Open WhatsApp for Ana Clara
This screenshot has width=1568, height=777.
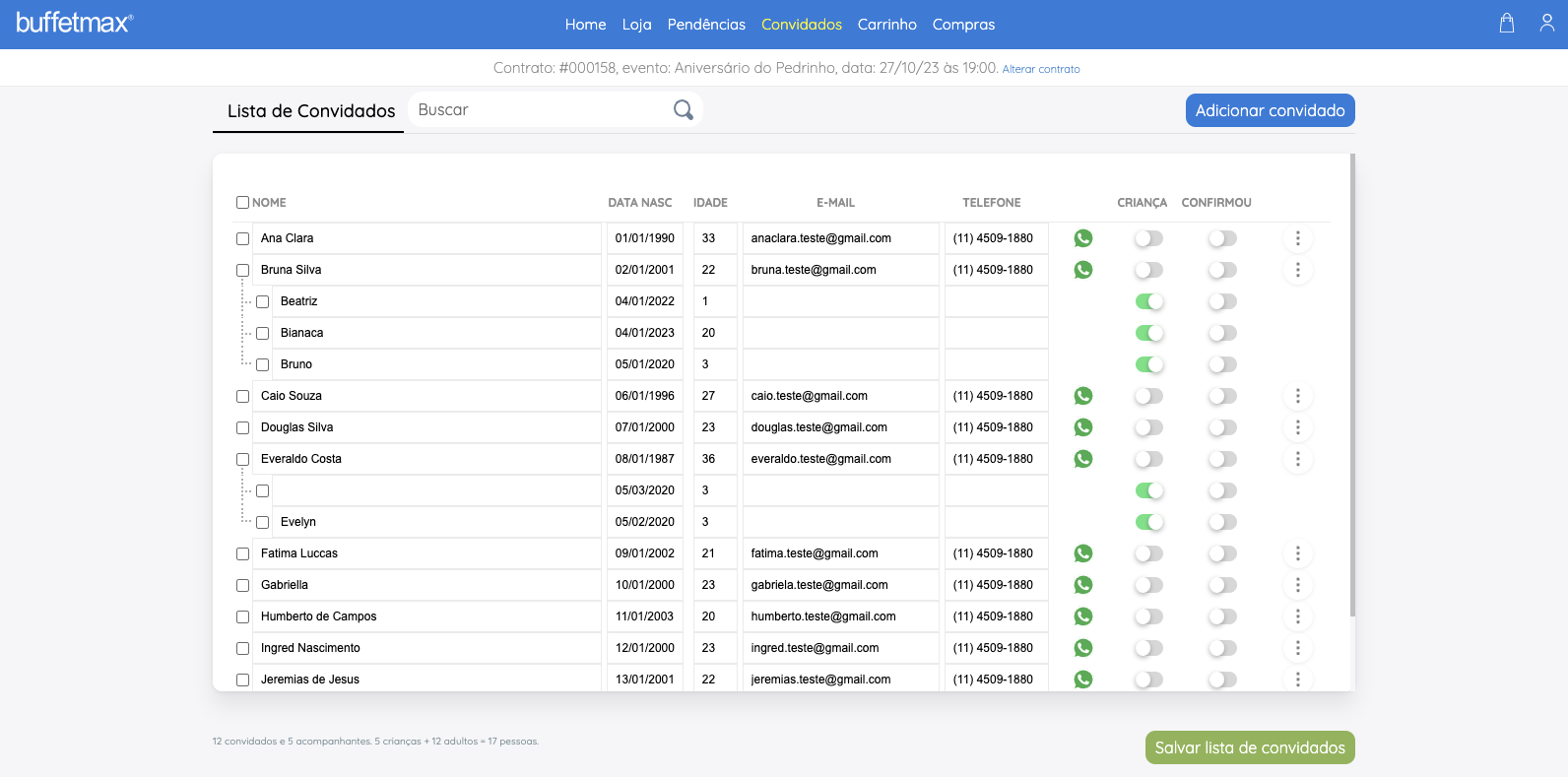(x=1083, y=238)
